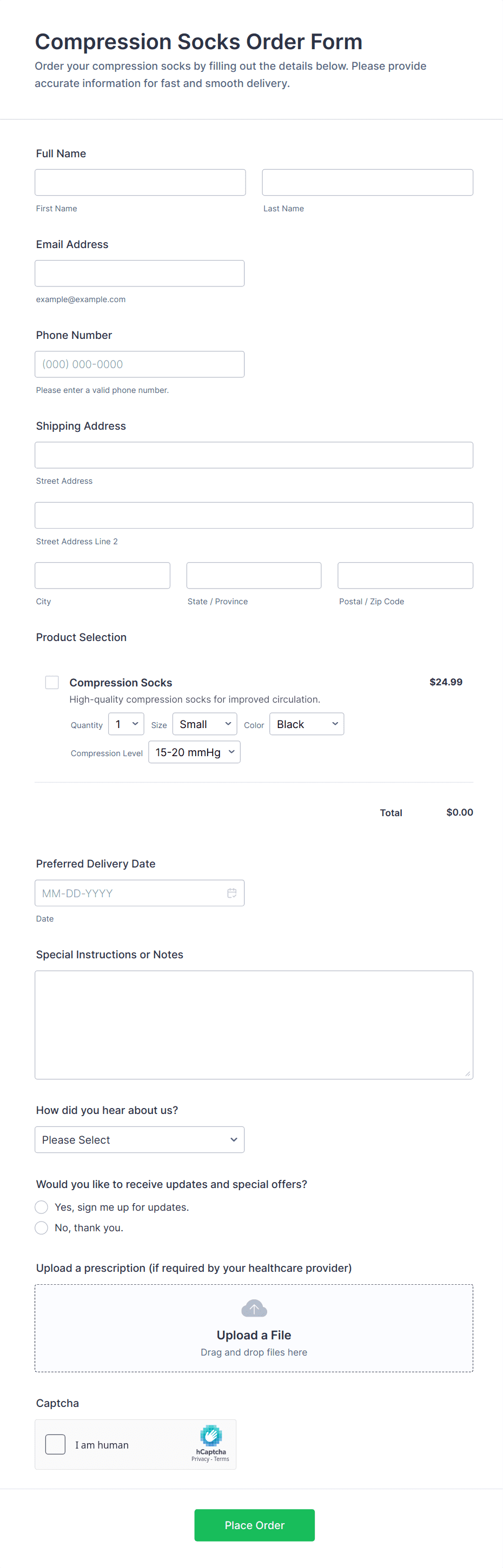Open the hCaptcha Privacy link

pos(200,1459)
